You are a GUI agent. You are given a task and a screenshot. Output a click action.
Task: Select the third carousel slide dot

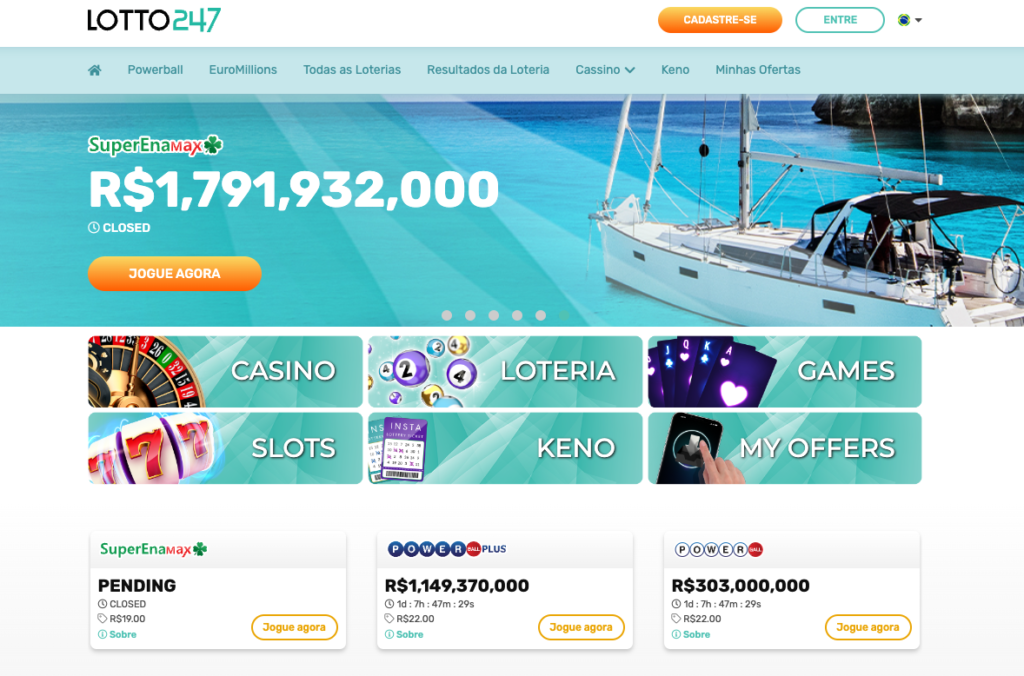pos(494,315)
